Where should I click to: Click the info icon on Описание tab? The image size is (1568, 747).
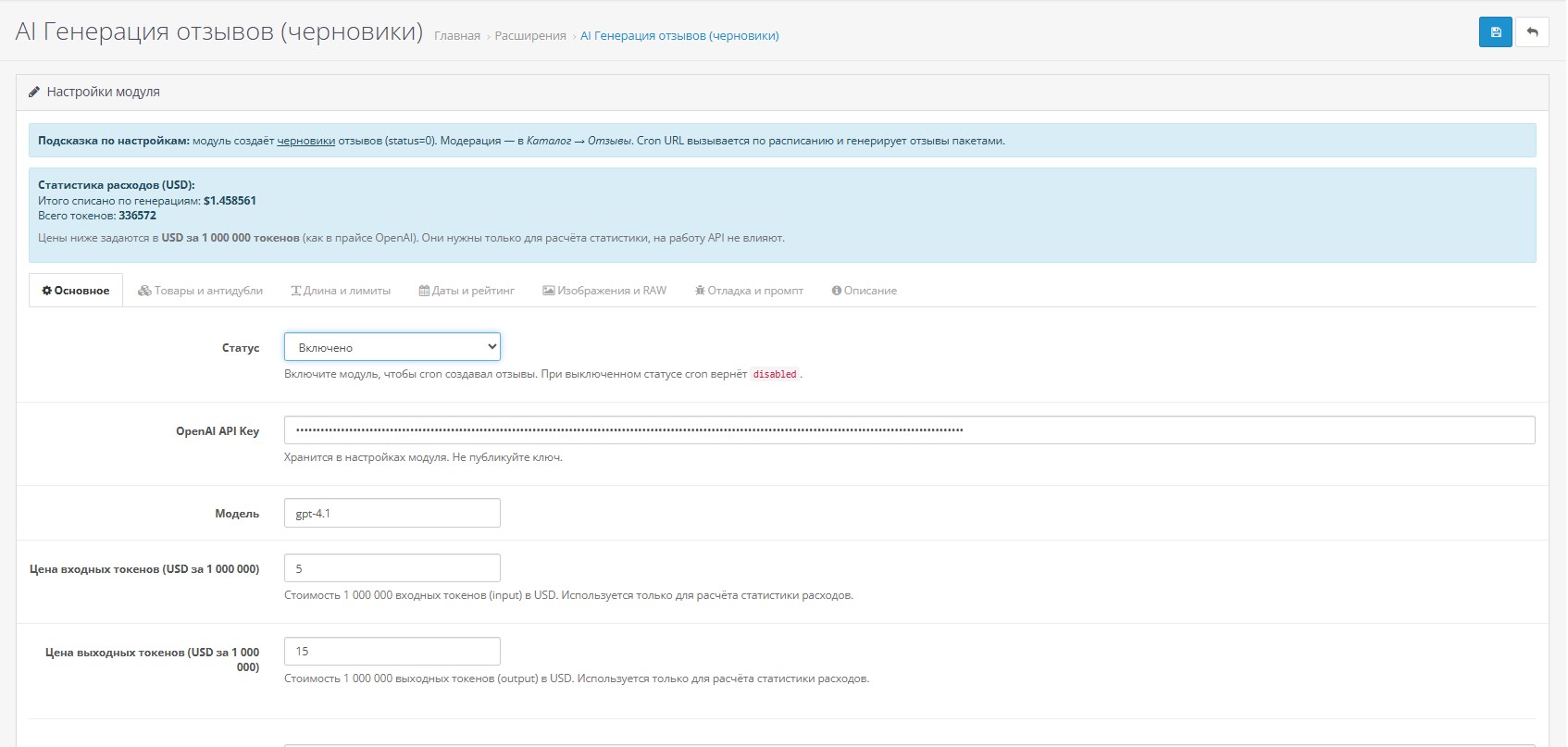coord(837,291)
